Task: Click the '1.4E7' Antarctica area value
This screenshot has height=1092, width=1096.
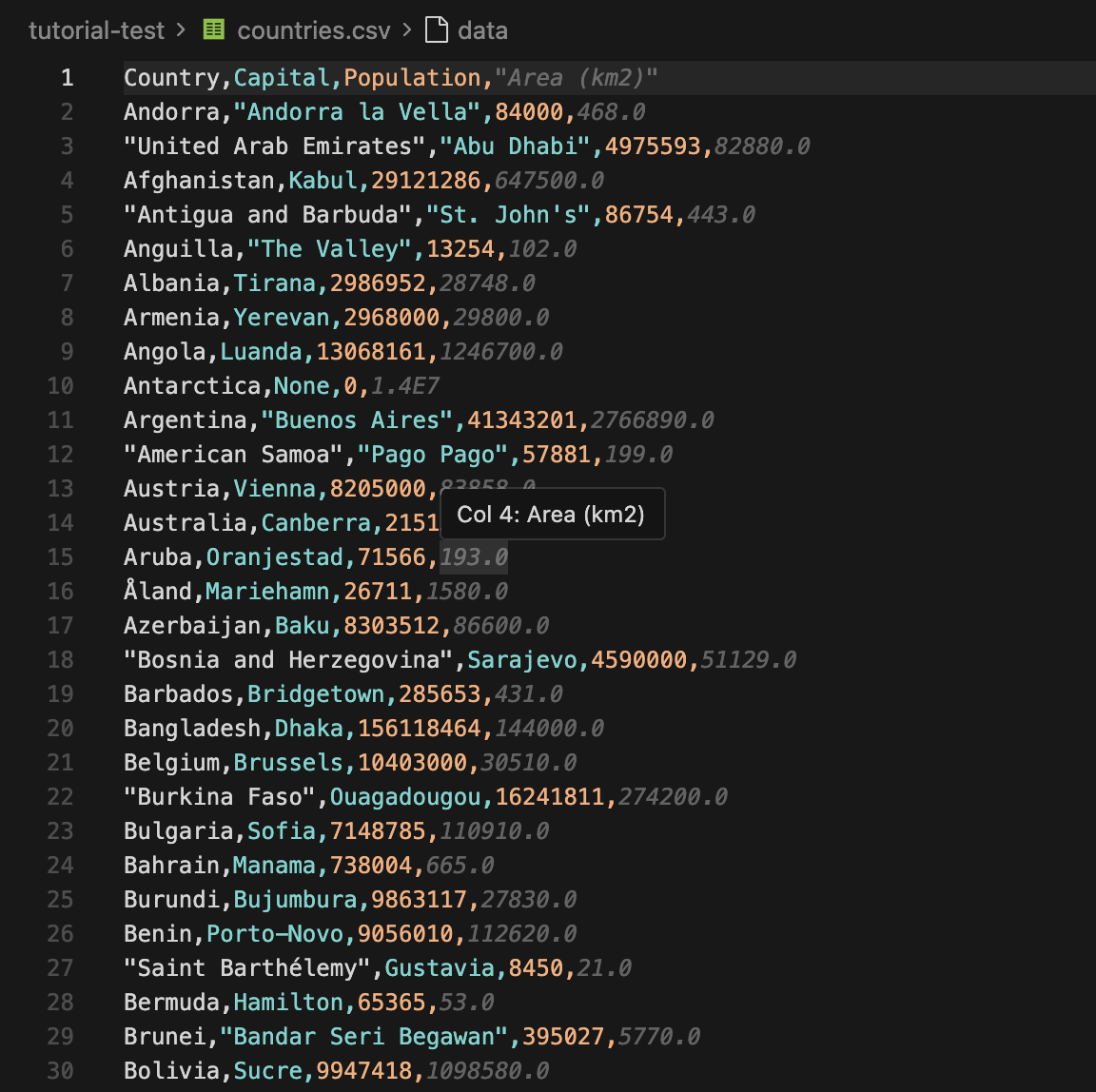Action: click(x=405, y=385)
